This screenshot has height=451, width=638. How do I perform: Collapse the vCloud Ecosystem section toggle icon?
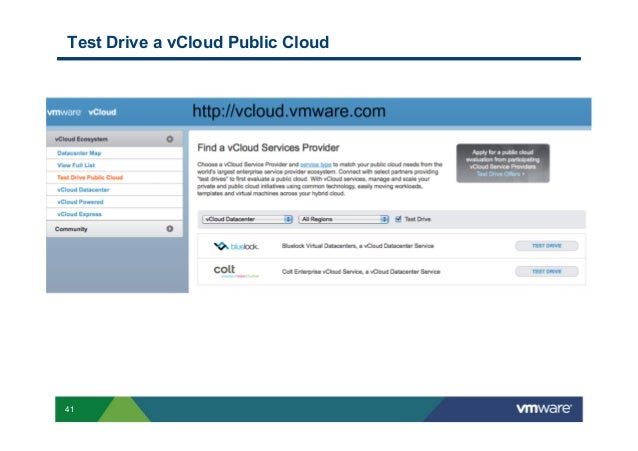[170, 139]
